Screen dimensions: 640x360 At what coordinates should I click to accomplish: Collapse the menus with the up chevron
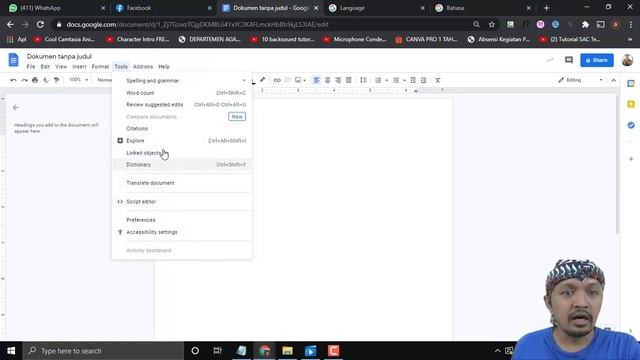(613, 80)
